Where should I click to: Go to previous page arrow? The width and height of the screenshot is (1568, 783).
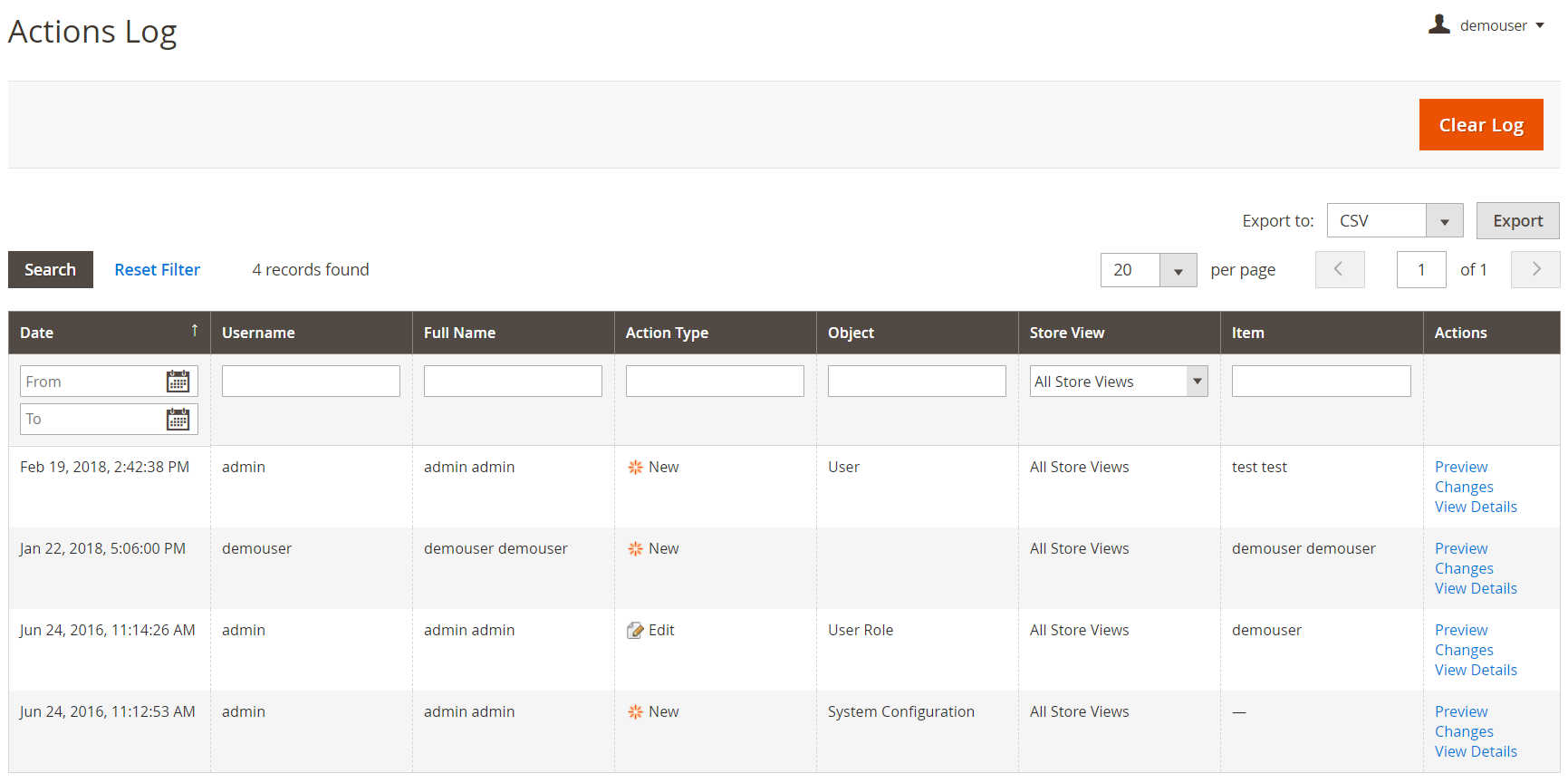point(1339,269)
